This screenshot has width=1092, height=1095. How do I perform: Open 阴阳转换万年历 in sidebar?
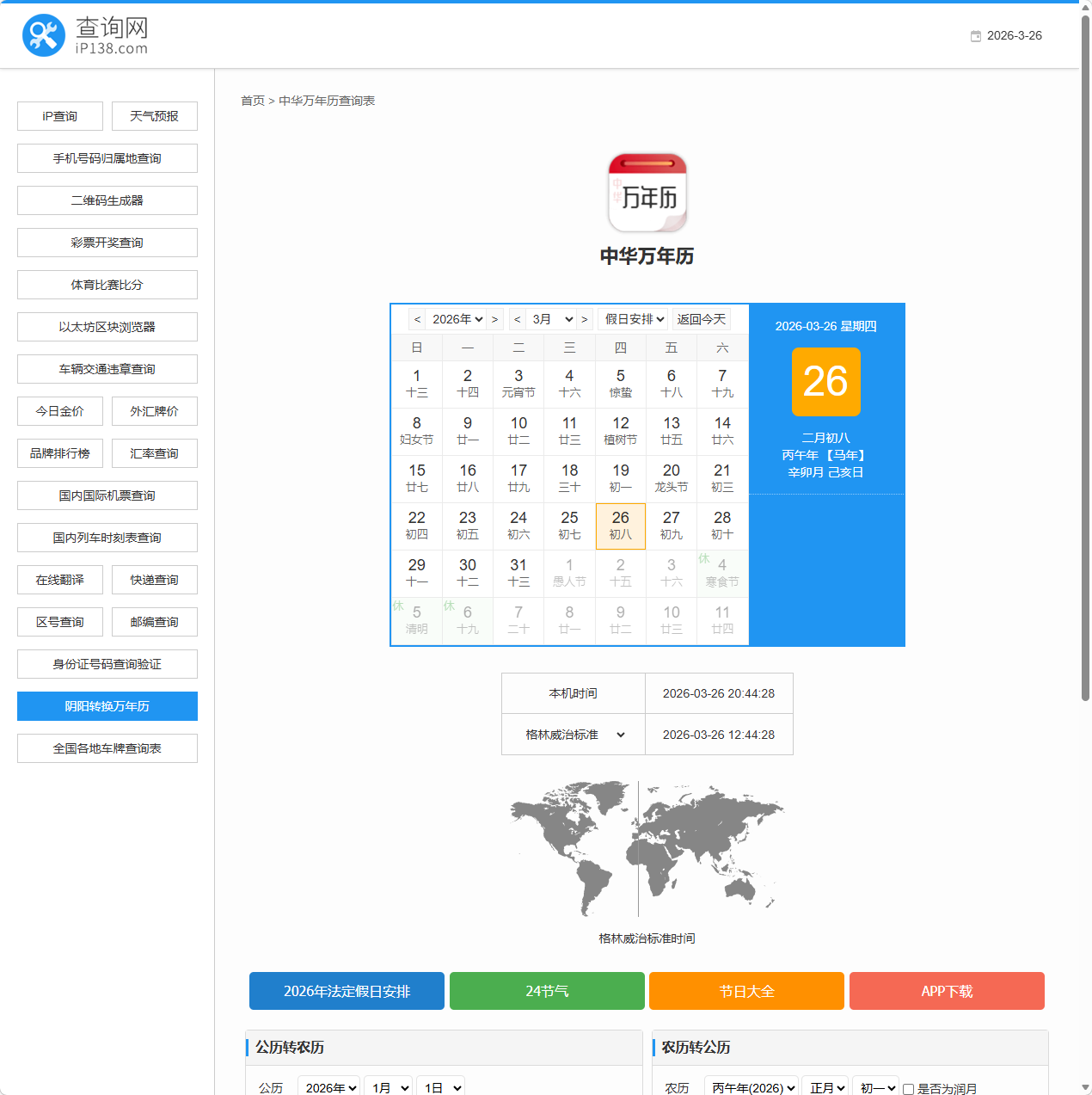(107, 706)
